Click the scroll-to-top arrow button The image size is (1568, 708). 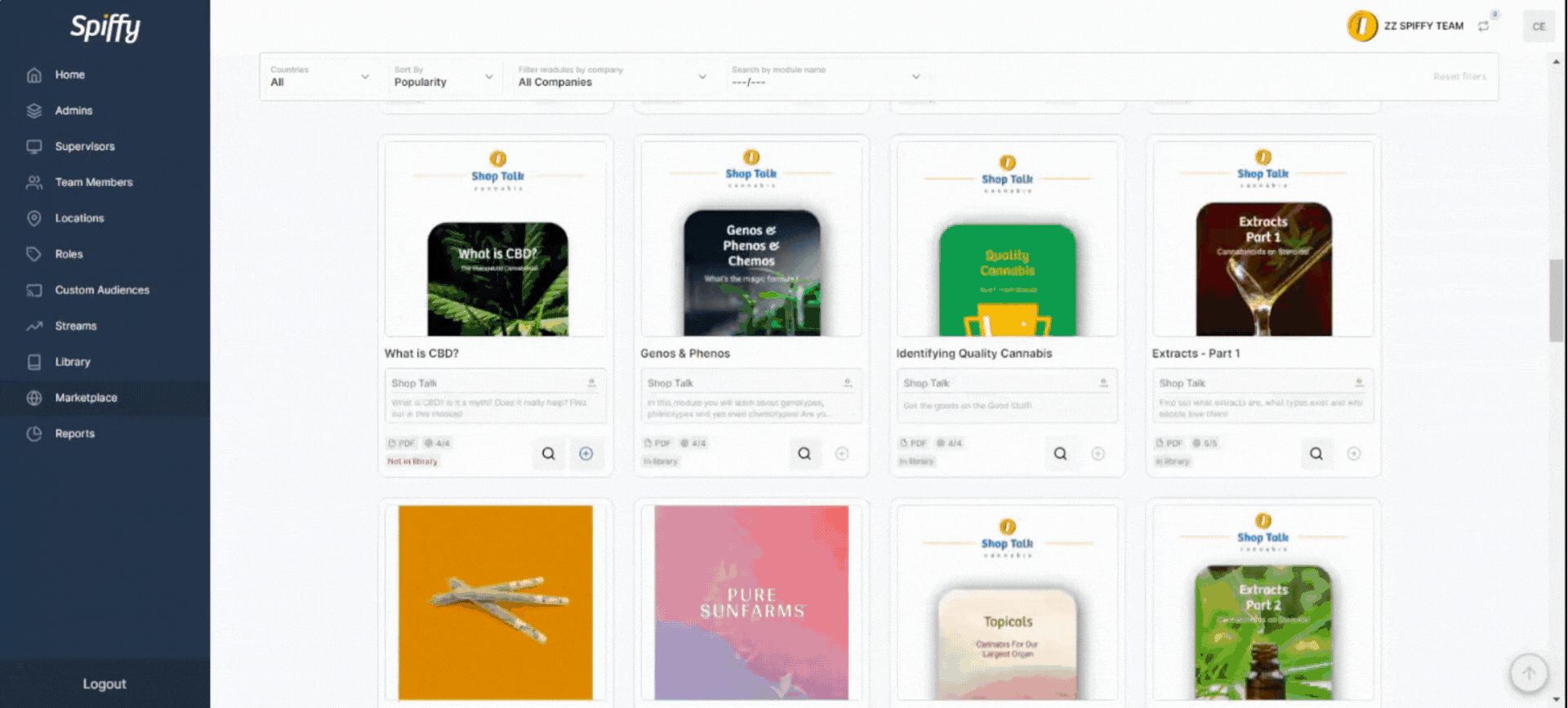(x=1528, y=674)
